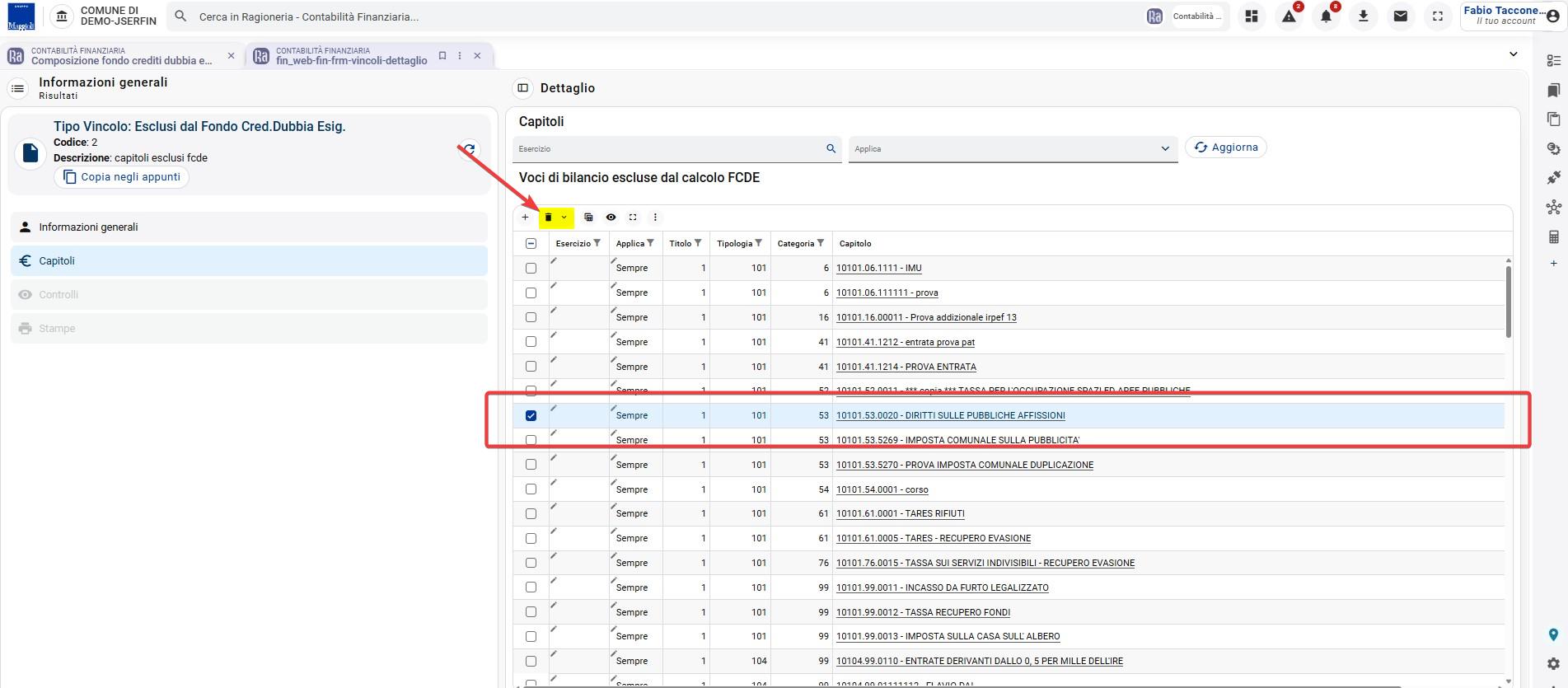The height and width of the screenshot is (688, 1568).
Task: Expand the delete button dropdown arrow
Action: (564, 218)
